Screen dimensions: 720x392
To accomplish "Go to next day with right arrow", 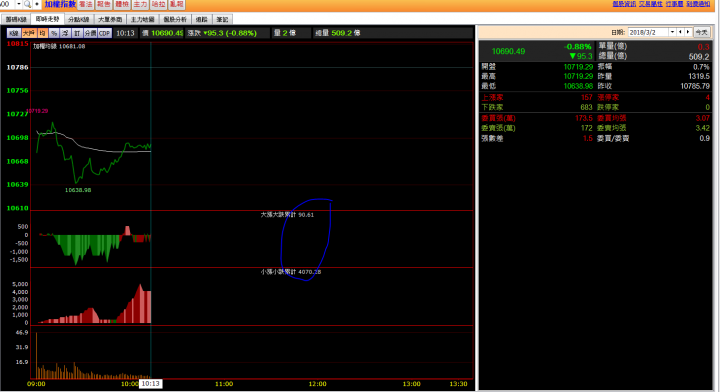I will pos(688,32).
